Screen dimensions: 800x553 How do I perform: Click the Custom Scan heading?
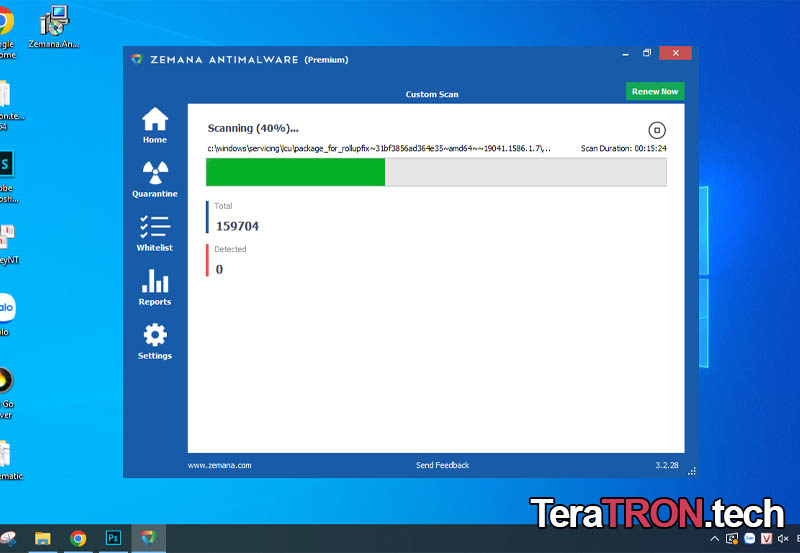(x=432, y=94)
